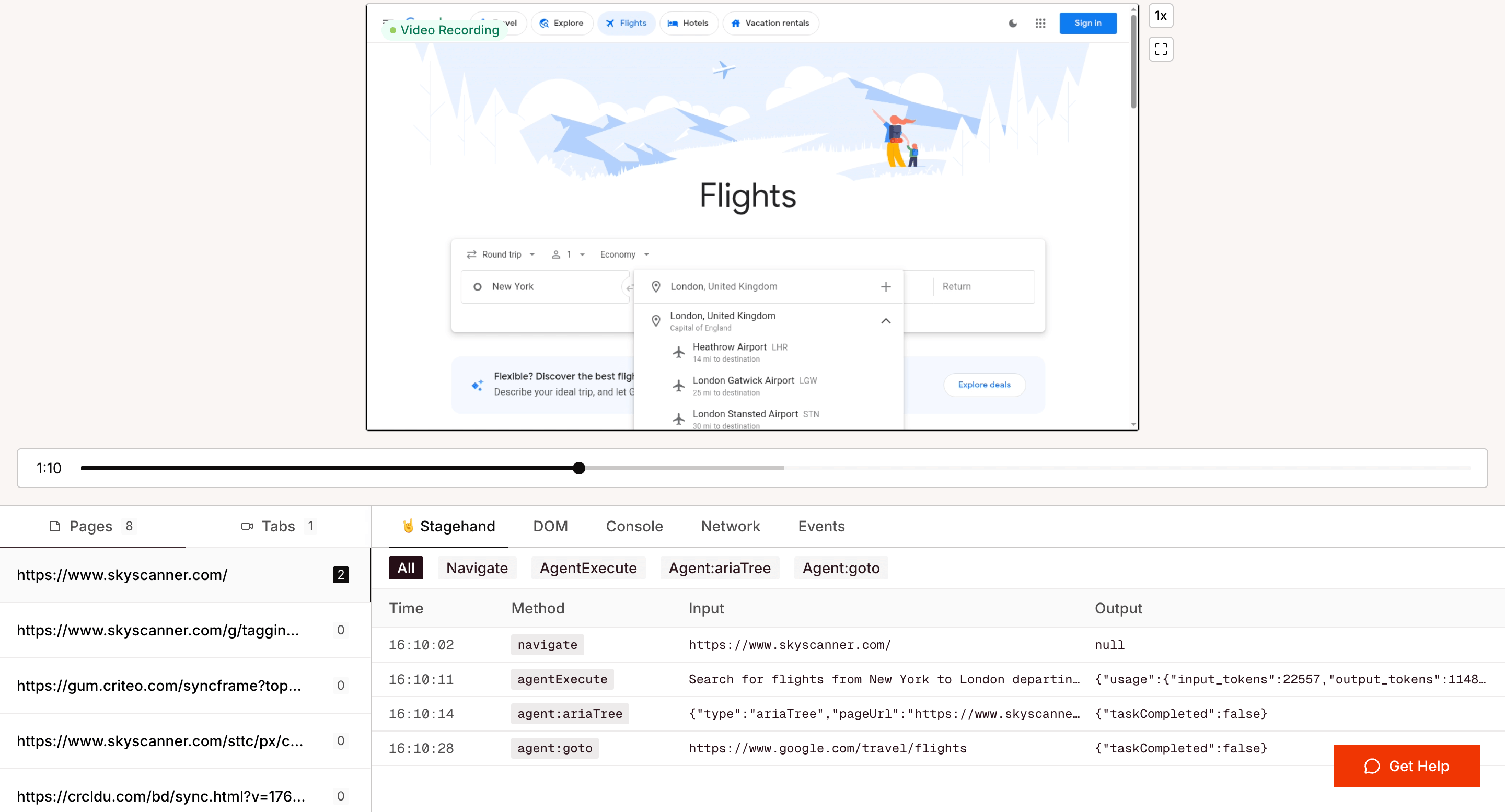This screenshot has width=1505, height=812.
Task: Open the Hotels tab
Action: 688,23
